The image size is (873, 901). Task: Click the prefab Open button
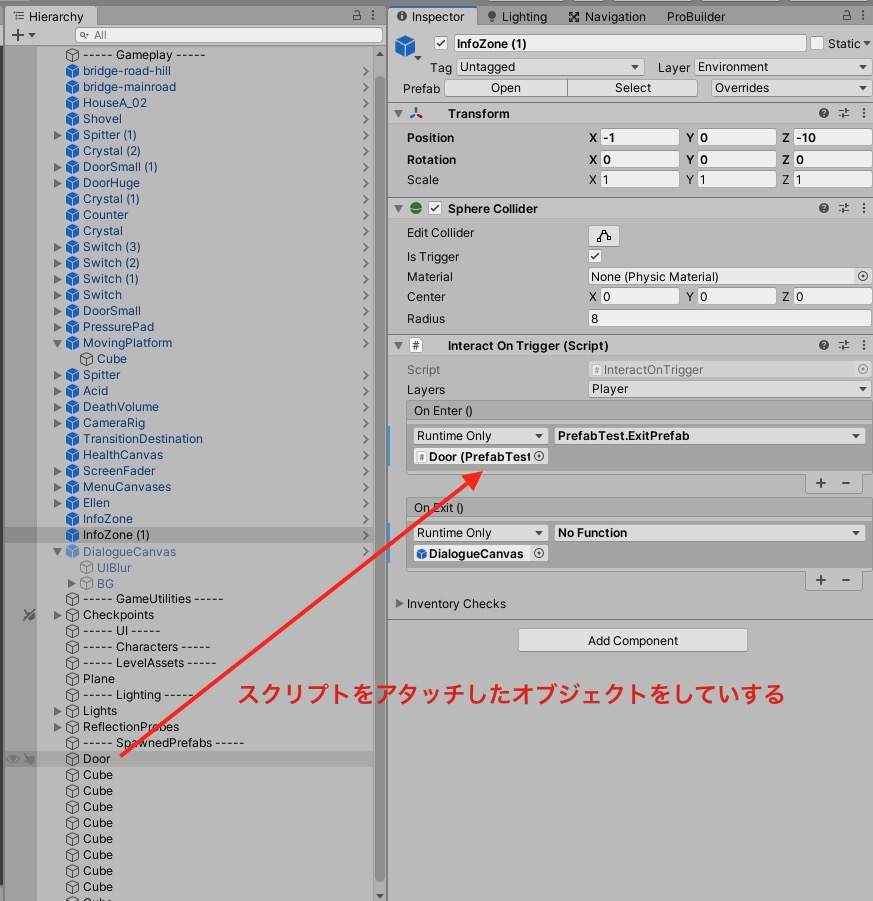505,88
